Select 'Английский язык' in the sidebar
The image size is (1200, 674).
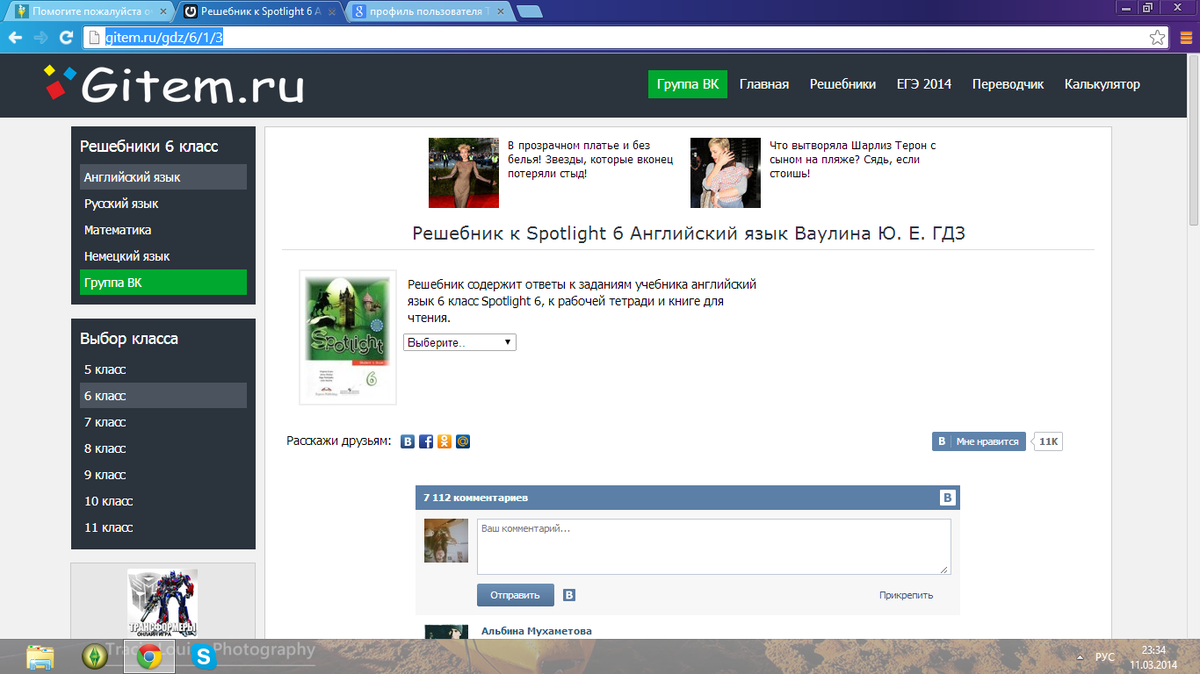163,177
